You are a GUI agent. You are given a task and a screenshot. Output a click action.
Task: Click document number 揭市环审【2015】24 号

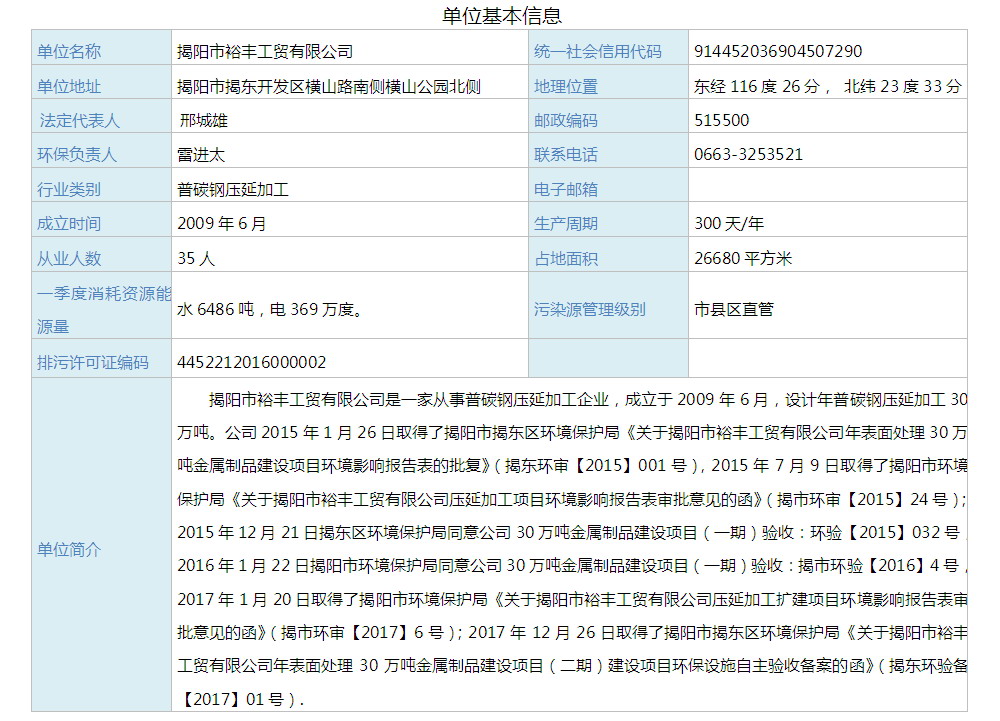862,499
